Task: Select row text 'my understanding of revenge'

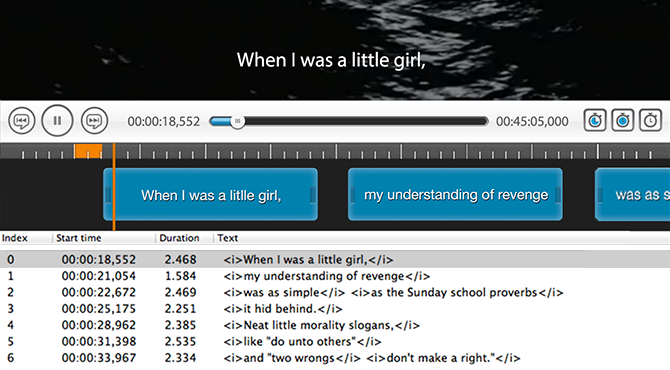Action: pos(324,276)
